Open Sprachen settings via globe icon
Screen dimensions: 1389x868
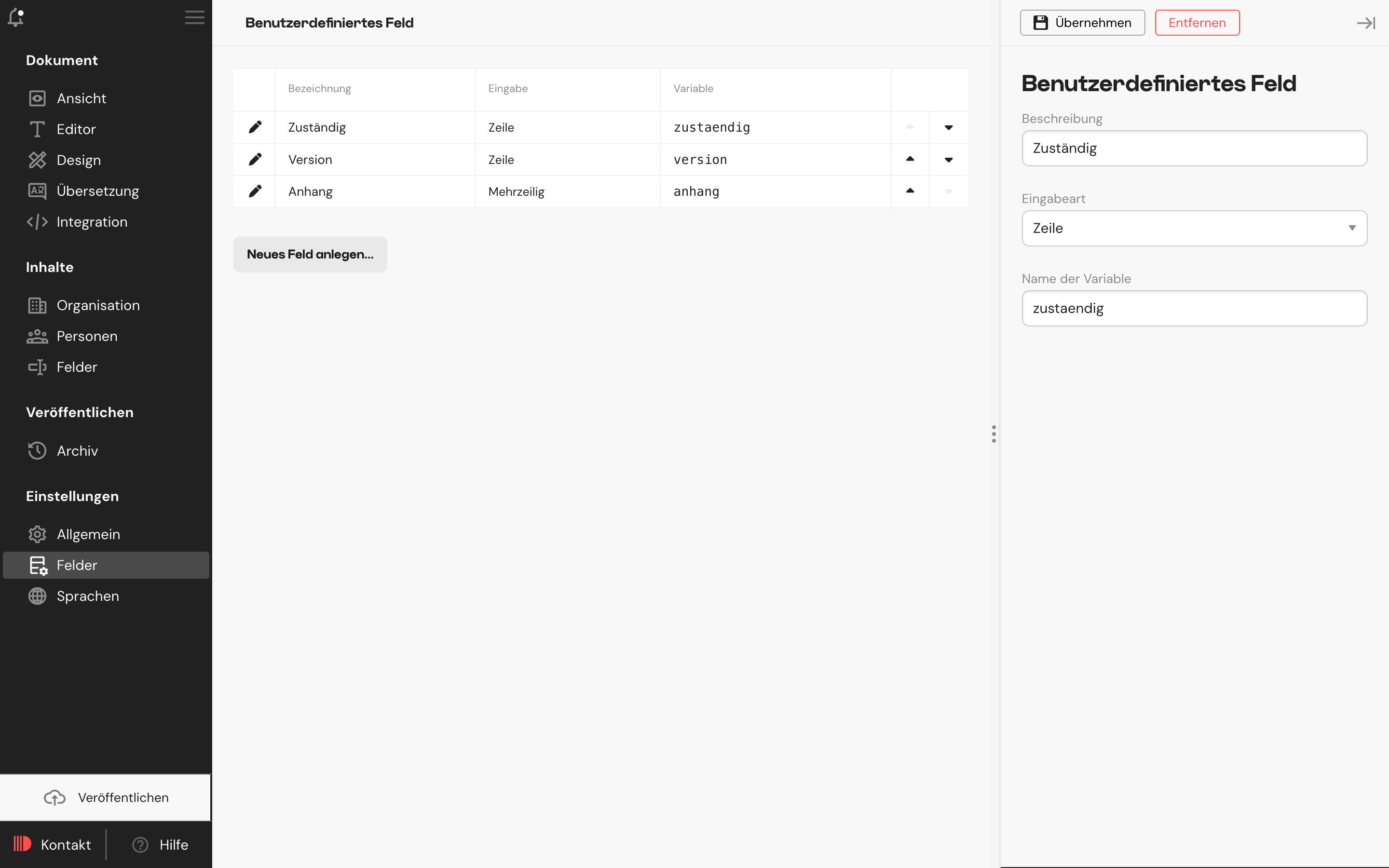click(x=89, y=596)
